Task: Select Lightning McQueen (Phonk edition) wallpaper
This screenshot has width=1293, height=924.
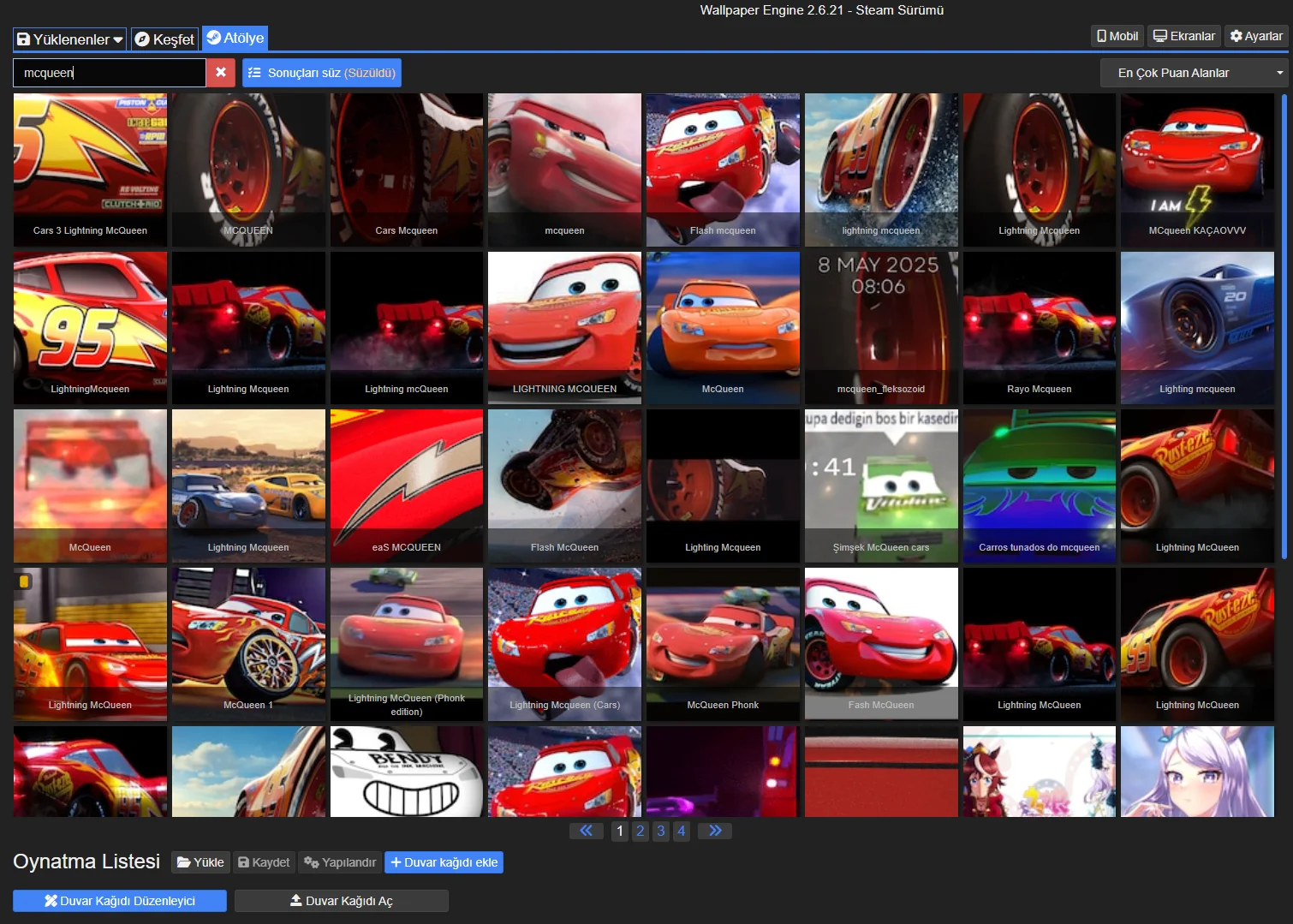Action: [407, 644]
